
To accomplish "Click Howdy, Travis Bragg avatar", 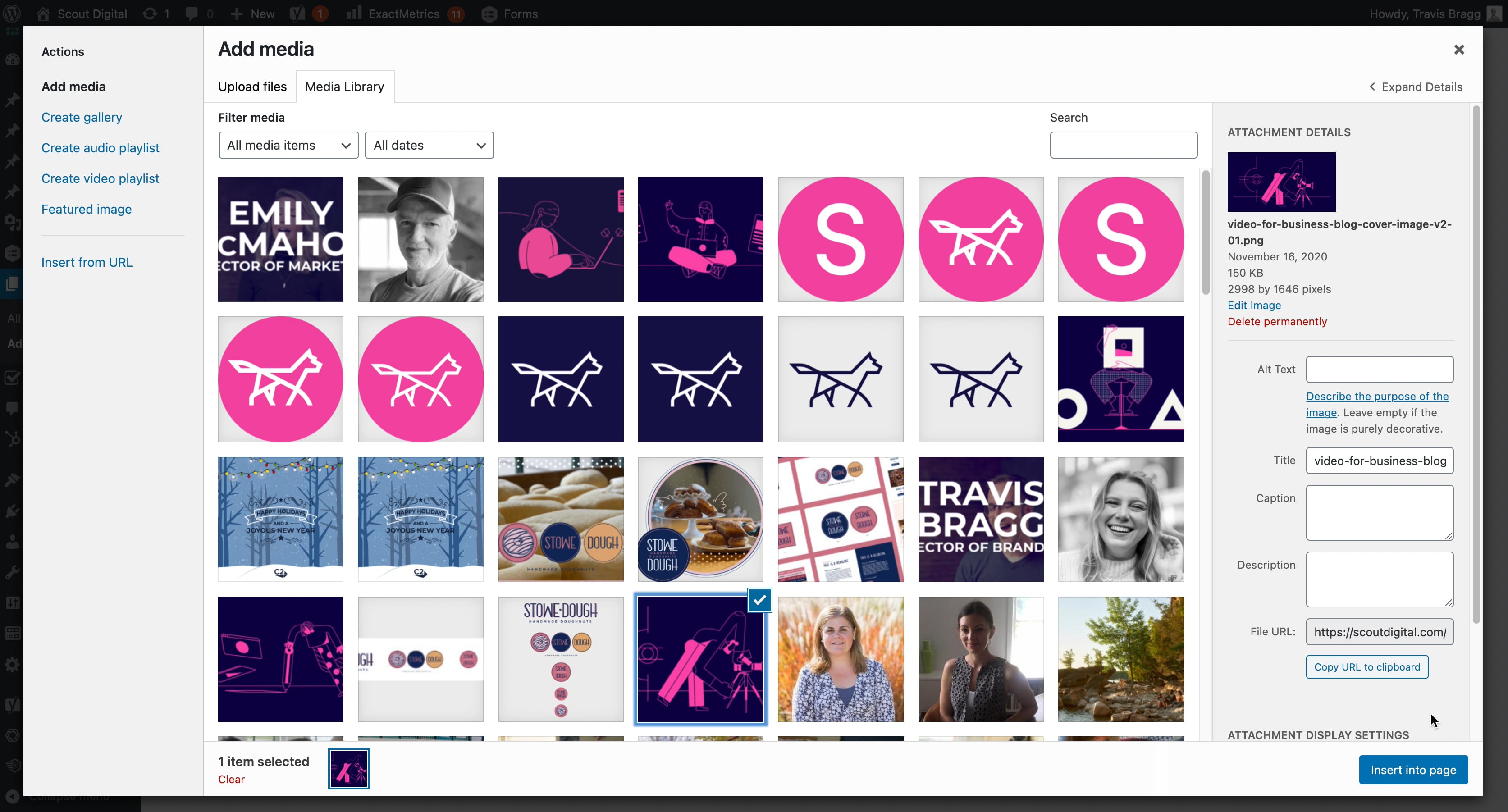I will coord(1494,14).
